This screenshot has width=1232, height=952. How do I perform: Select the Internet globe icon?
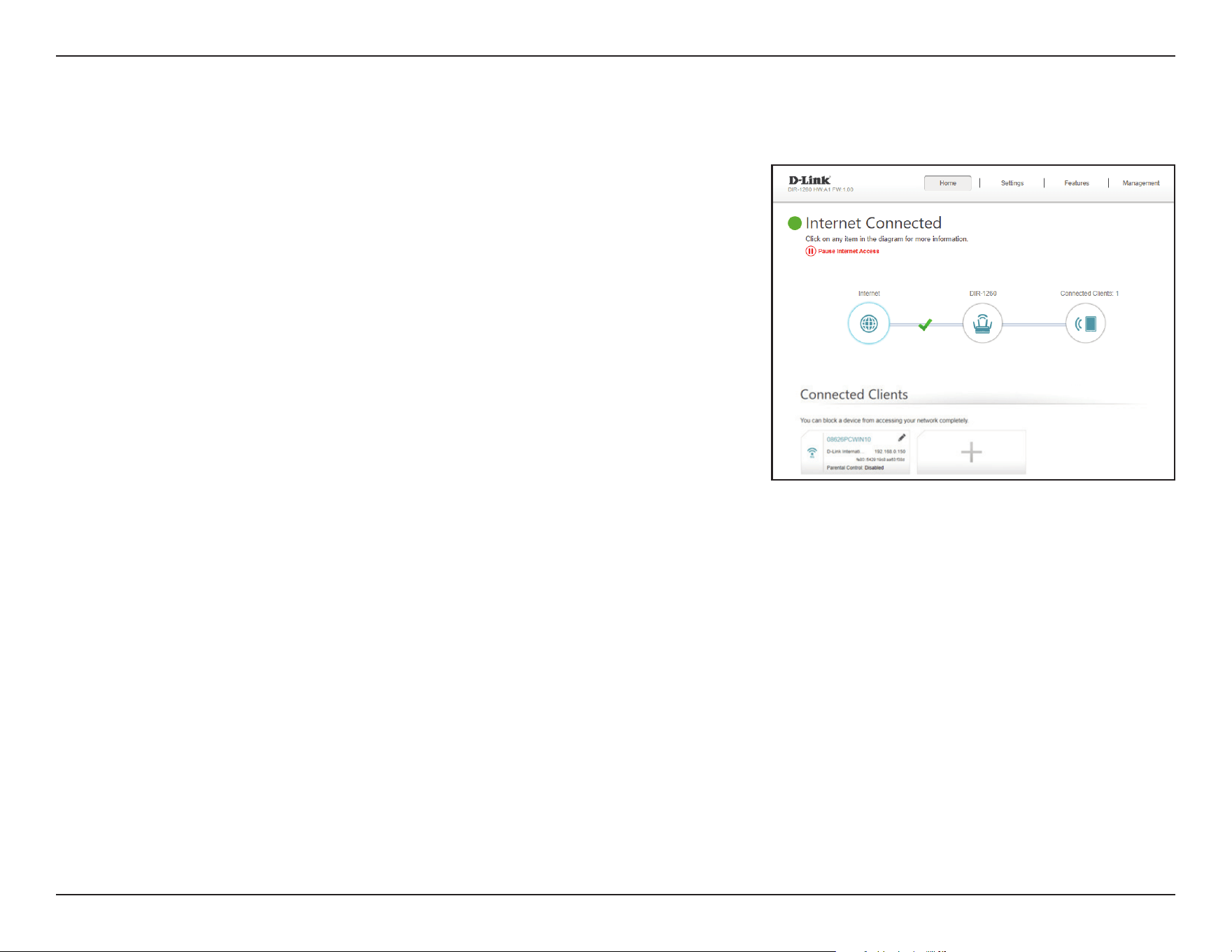pyautogui.click(x=869, y=323)
